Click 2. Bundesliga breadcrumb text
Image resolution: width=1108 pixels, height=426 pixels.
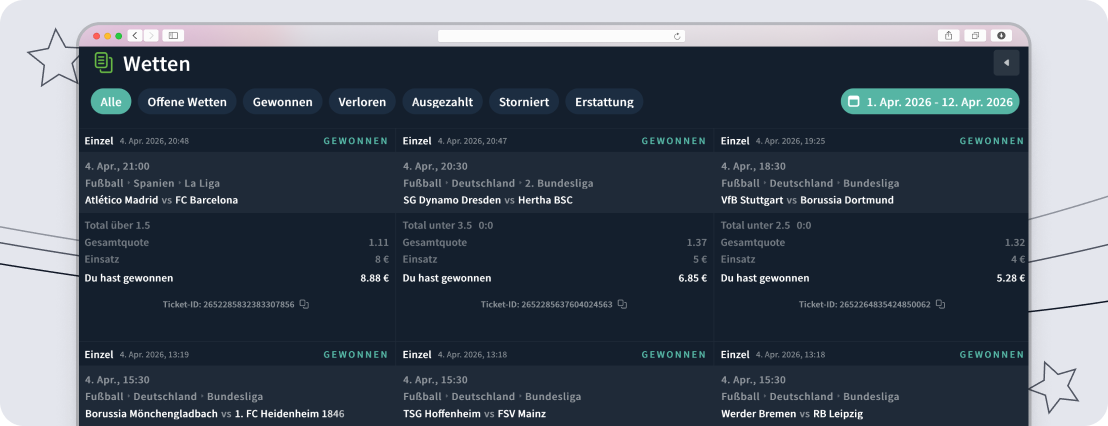[x=559, y=184]
